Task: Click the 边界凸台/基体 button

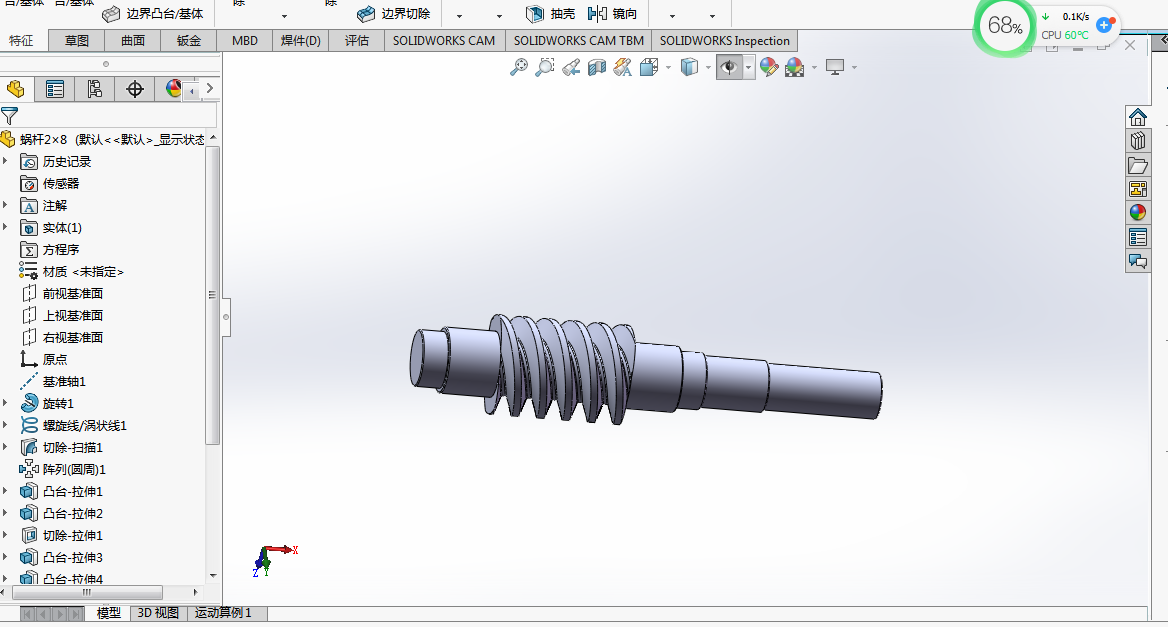Action: tap(153, 13)
